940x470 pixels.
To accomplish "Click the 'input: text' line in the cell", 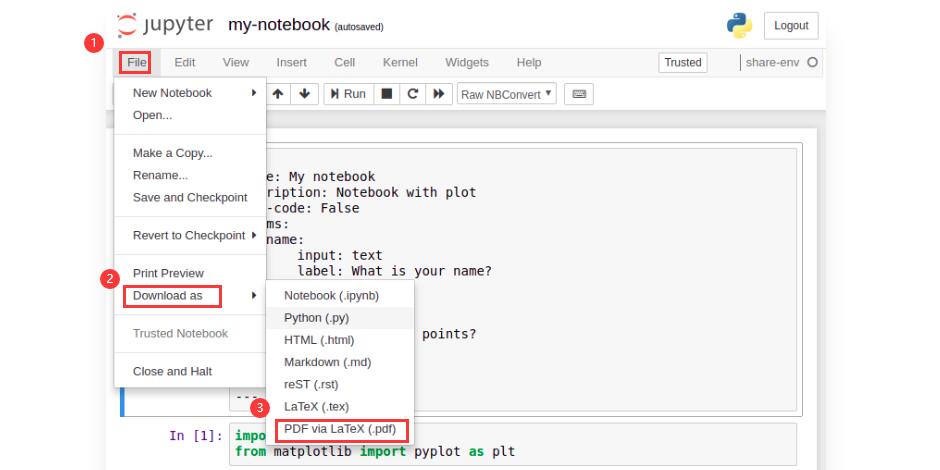I will tap(340, 255).
